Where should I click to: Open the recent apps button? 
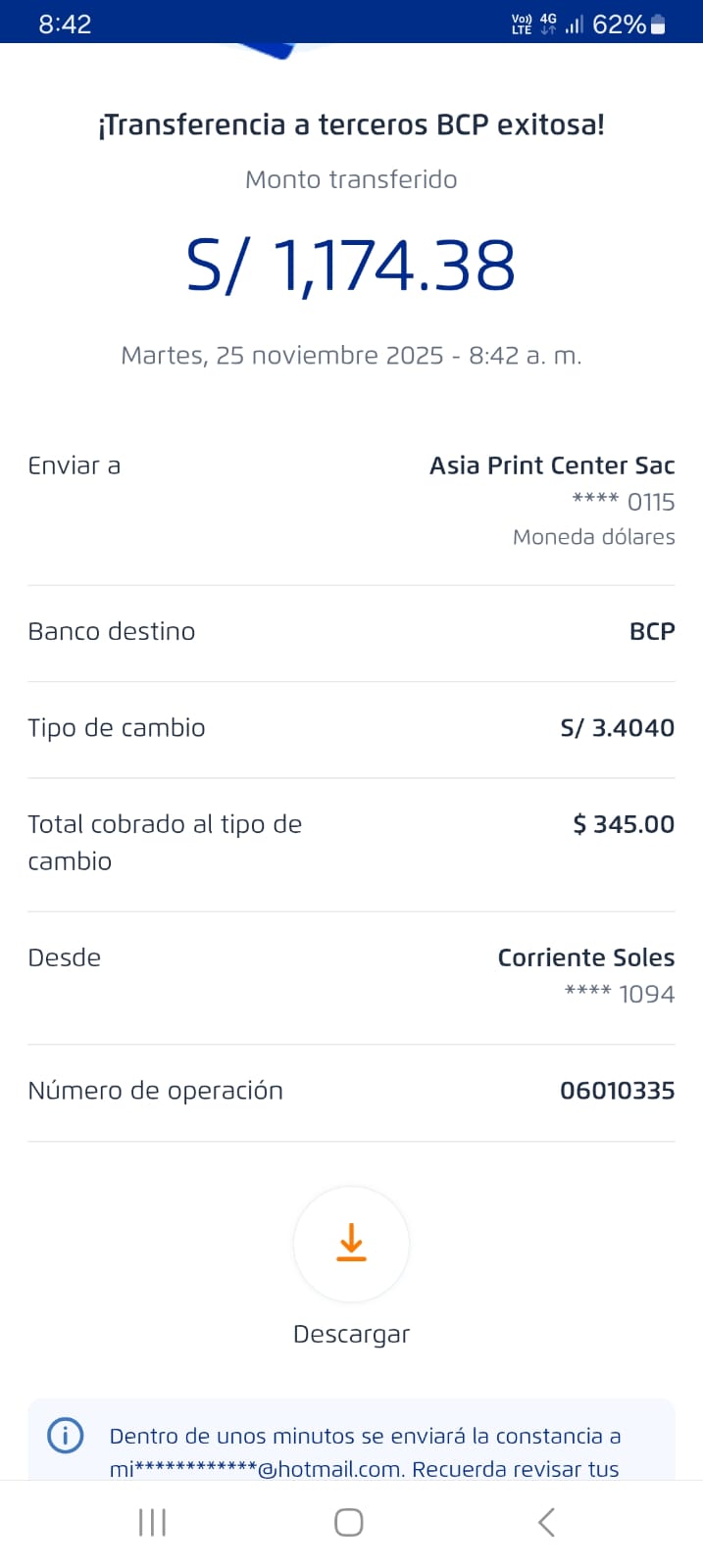(152, 1522)
